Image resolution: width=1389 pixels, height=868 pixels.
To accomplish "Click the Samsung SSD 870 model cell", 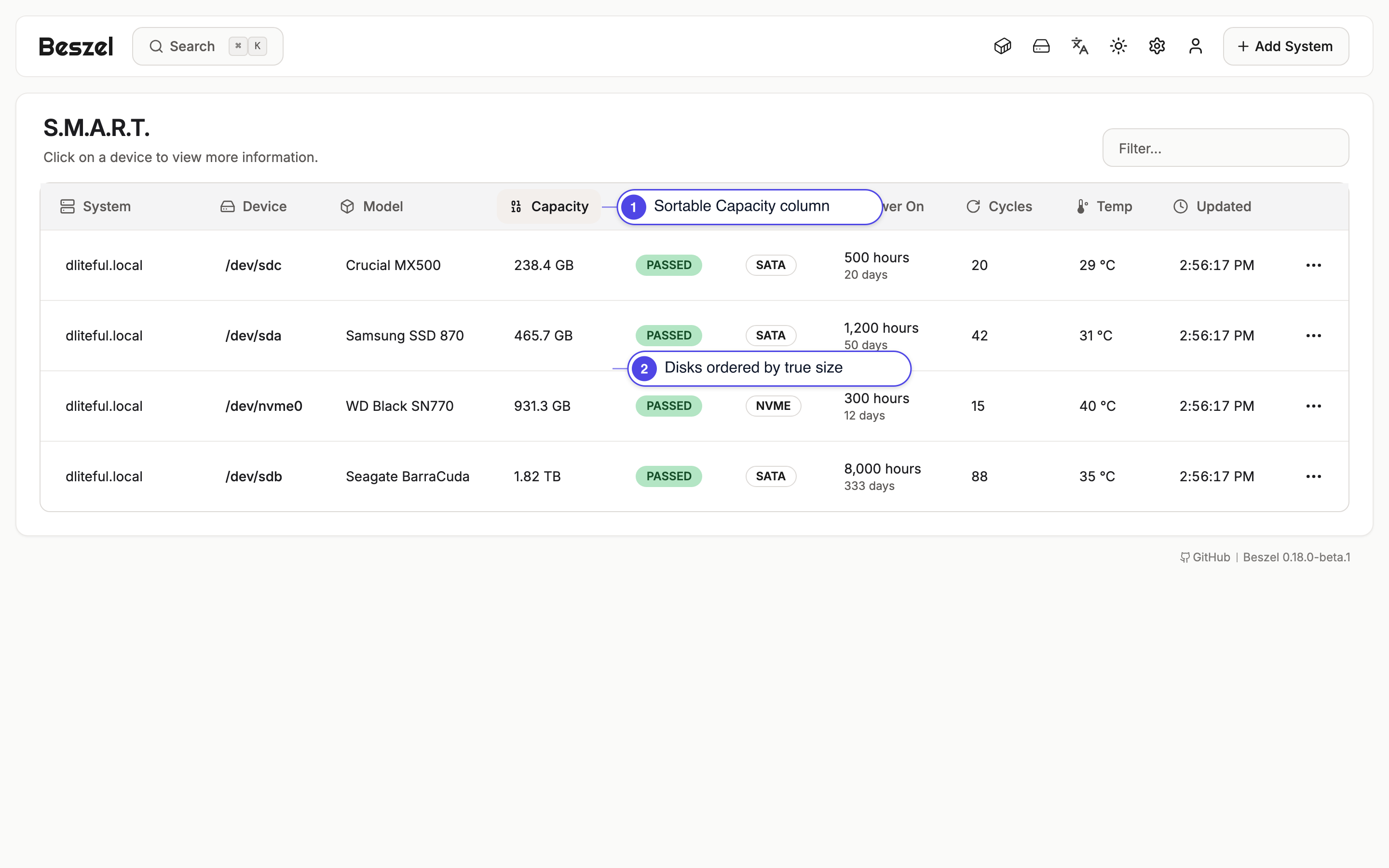I will click(405, 336).
